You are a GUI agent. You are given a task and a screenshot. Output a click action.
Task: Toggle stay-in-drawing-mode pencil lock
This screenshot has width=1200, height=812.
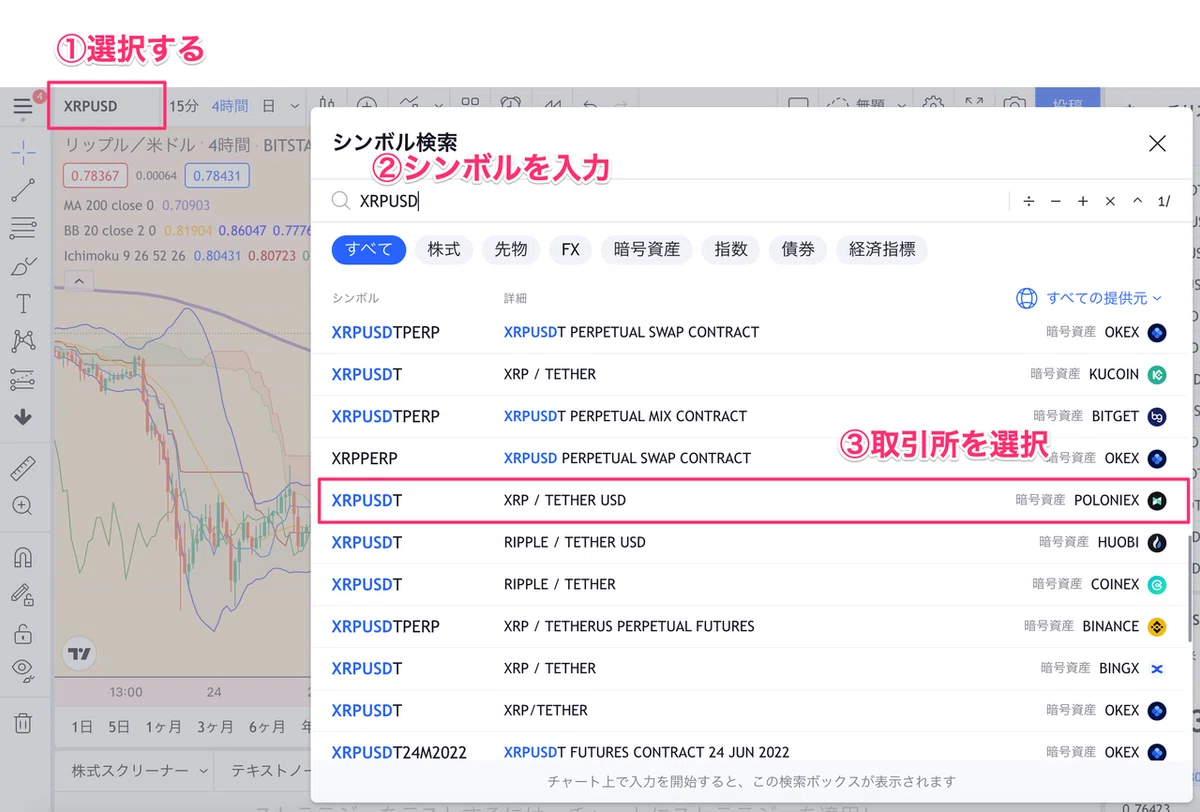[x=23, y=596]
